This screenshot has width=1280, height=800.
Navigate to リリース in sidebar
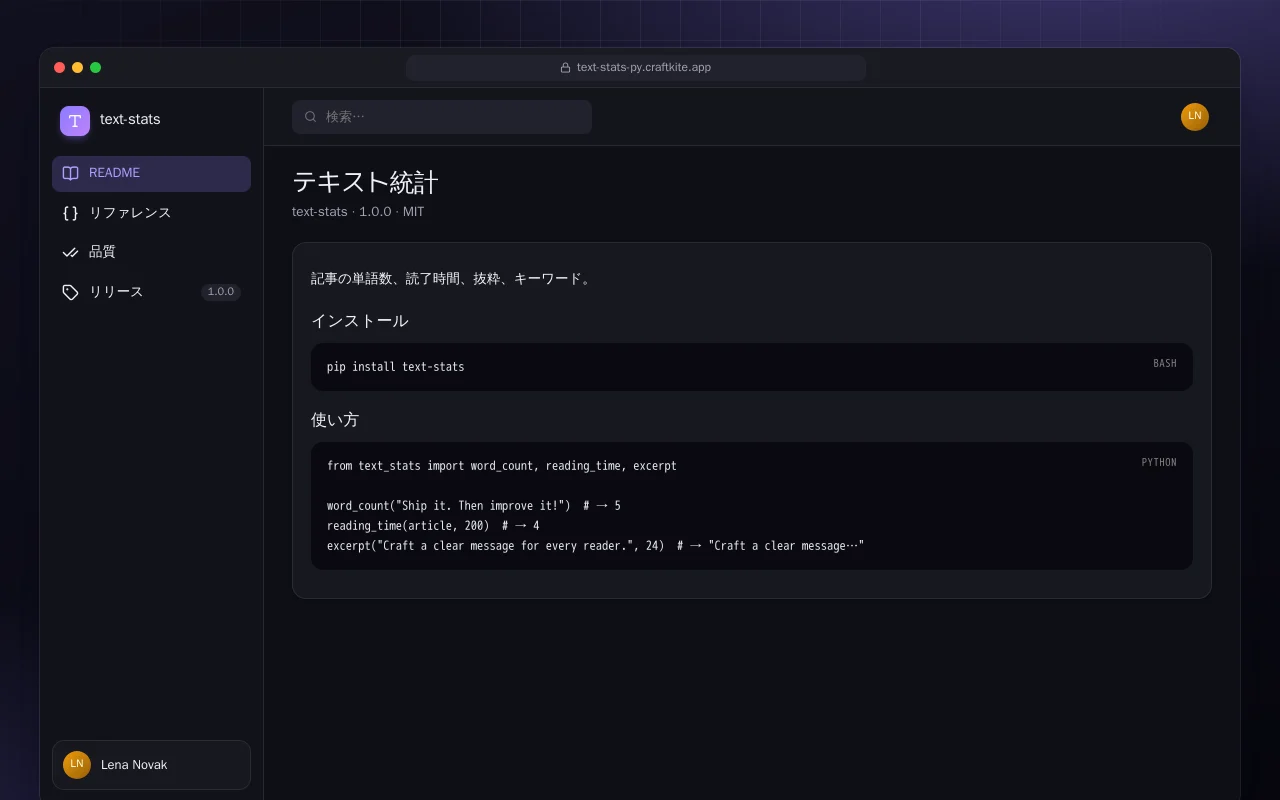pos(151,292)
